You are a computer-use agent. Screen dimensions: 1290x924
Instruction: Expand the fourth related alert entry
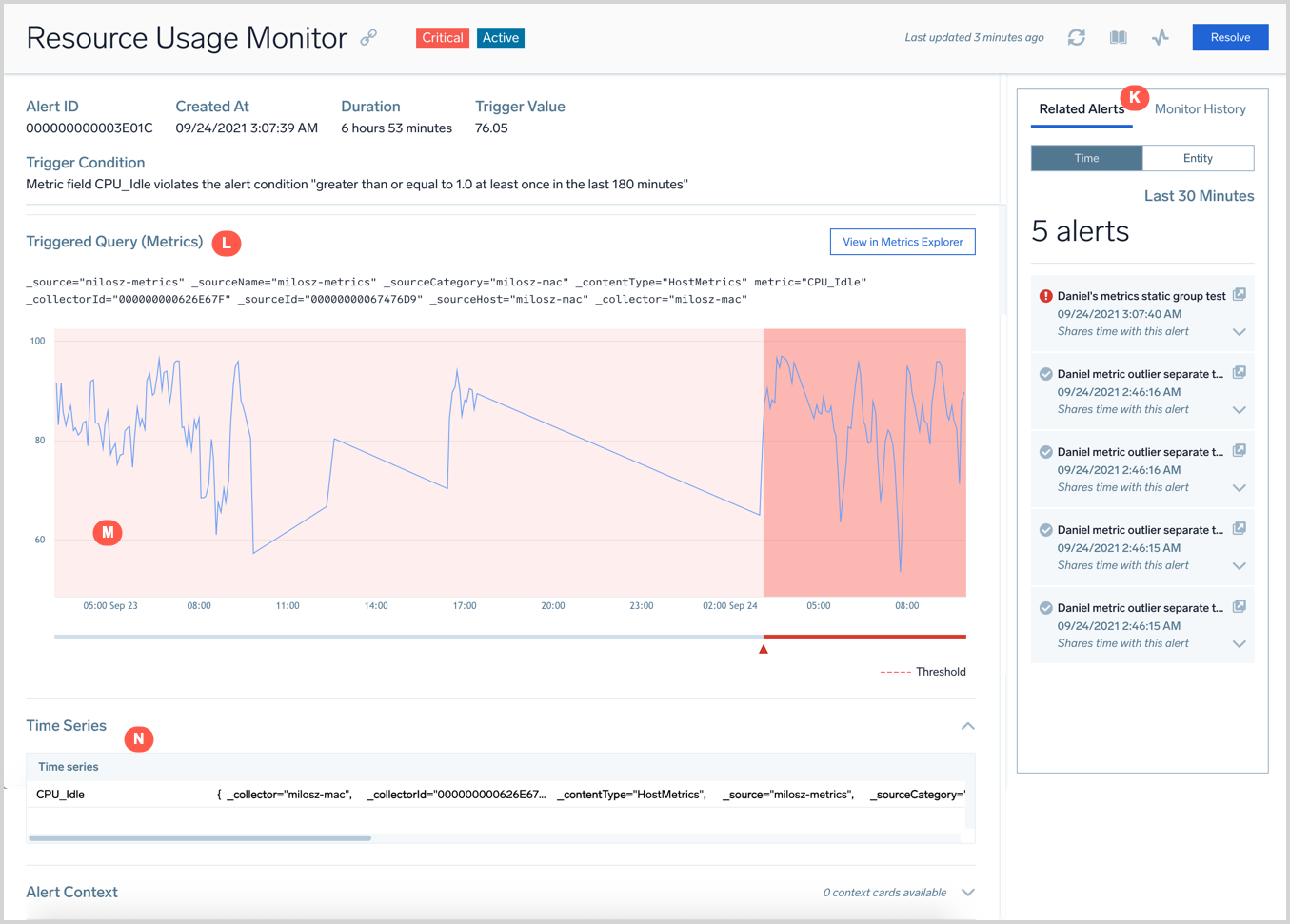coord(1239,566)
